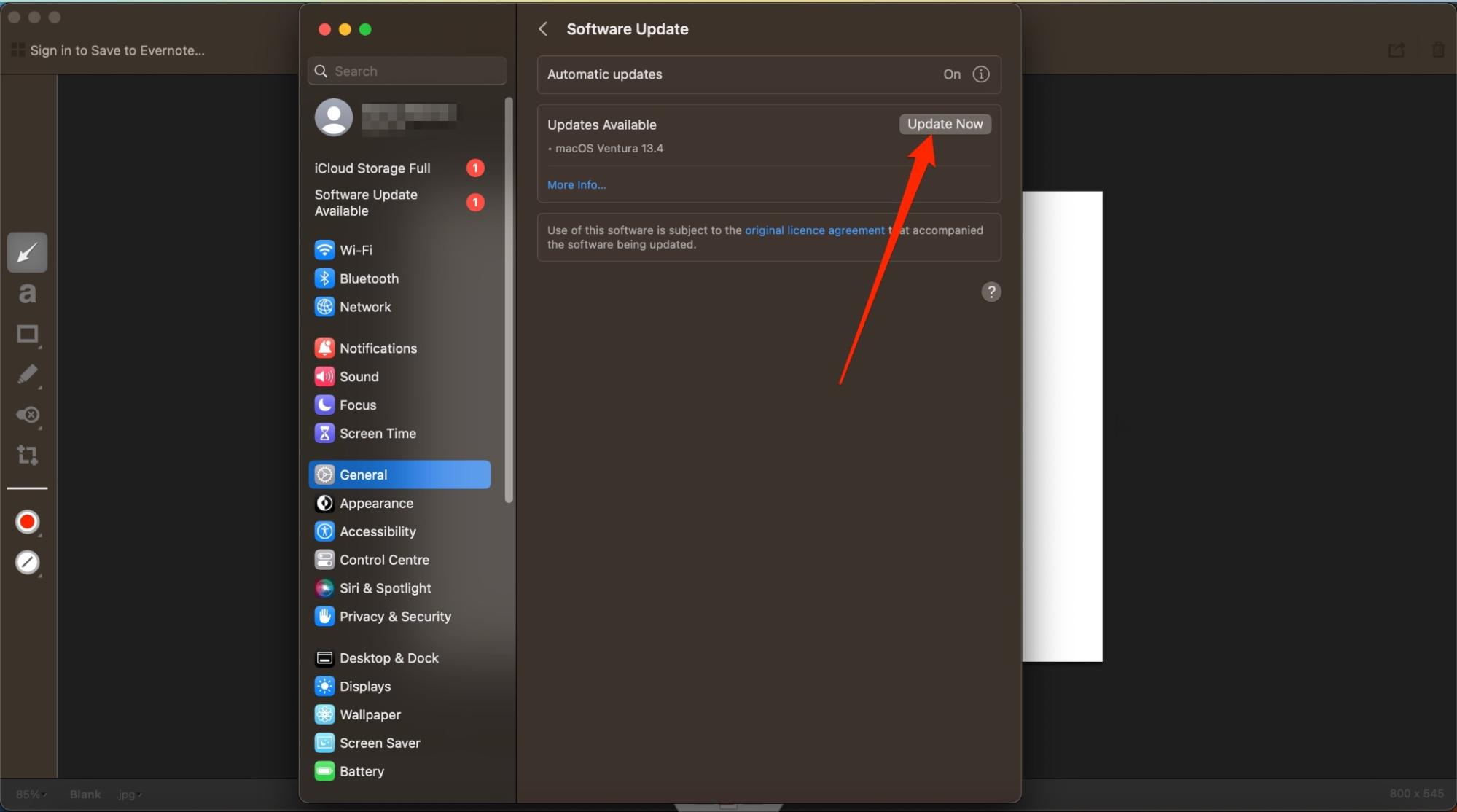
Task: Open Battery settings
Action: coord(399,772)
